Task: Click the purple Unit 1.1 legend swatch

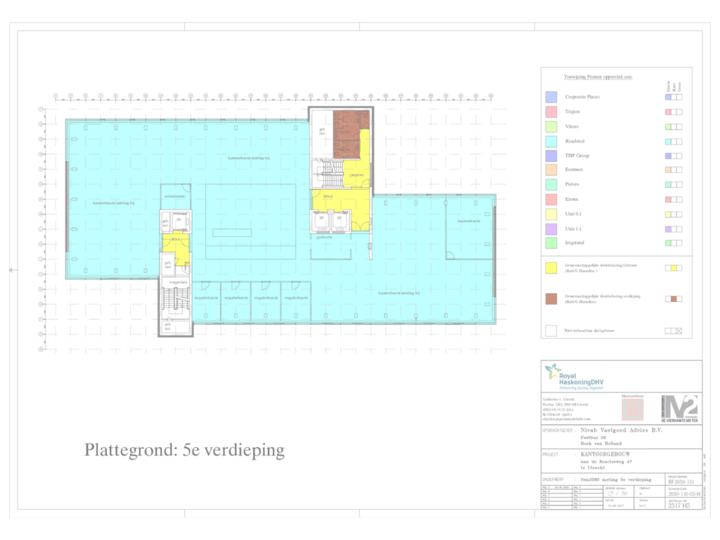Action: [x=550, y=229]
